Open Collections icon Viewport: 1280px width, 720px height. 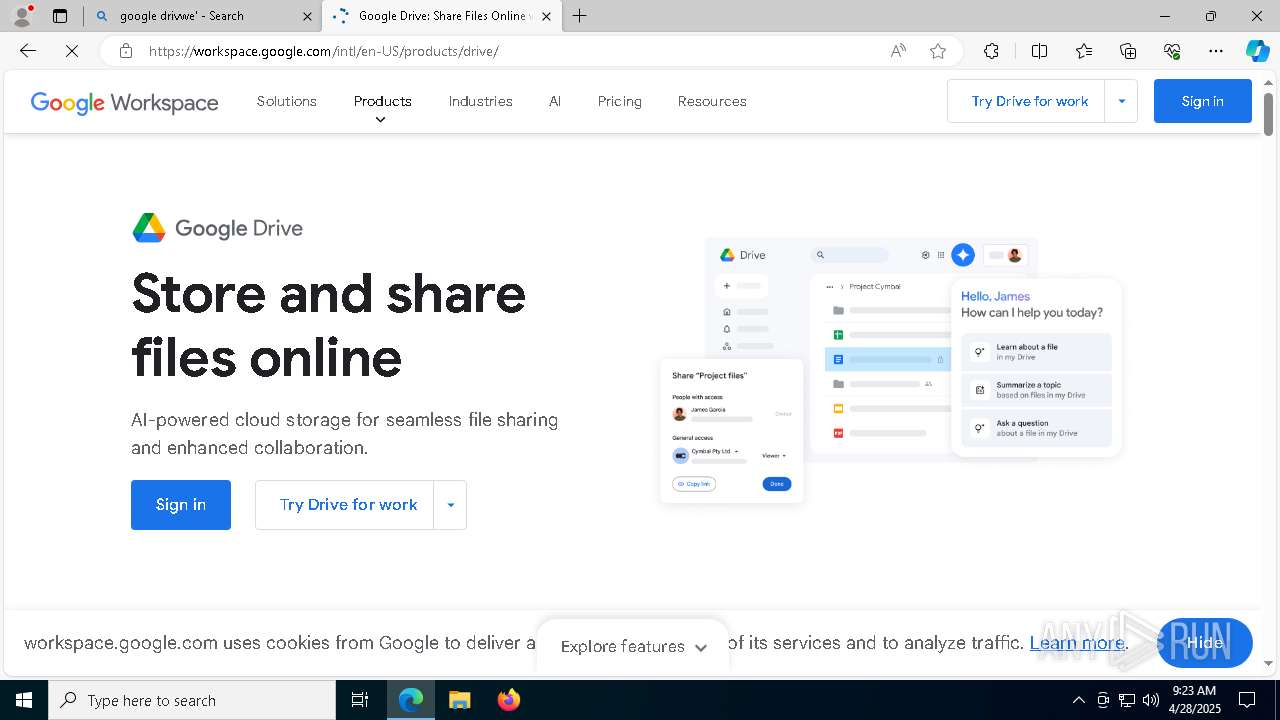click(1128, 51)
